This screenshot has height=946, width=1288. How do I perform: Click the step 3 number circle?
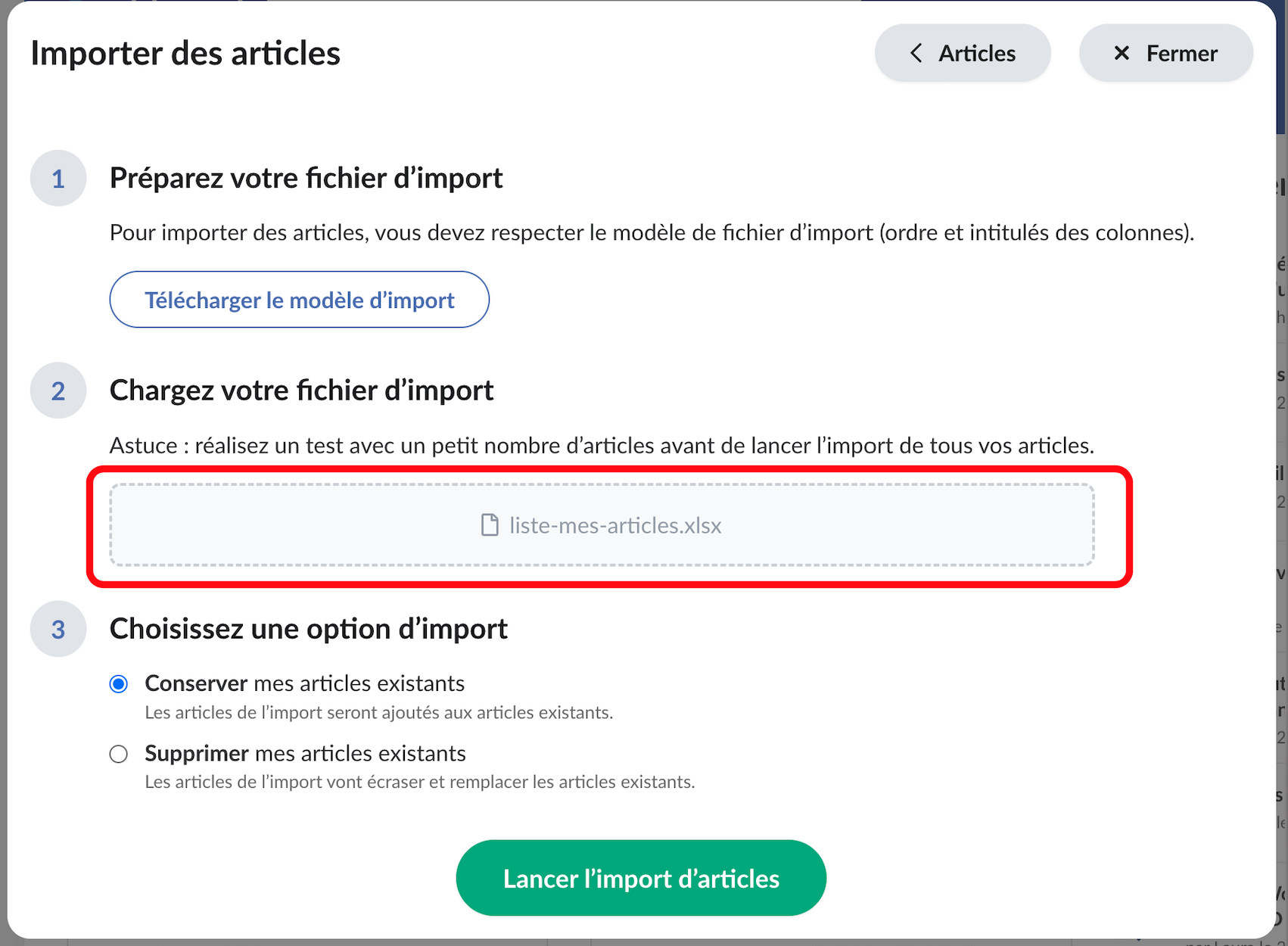coord(58,630)
